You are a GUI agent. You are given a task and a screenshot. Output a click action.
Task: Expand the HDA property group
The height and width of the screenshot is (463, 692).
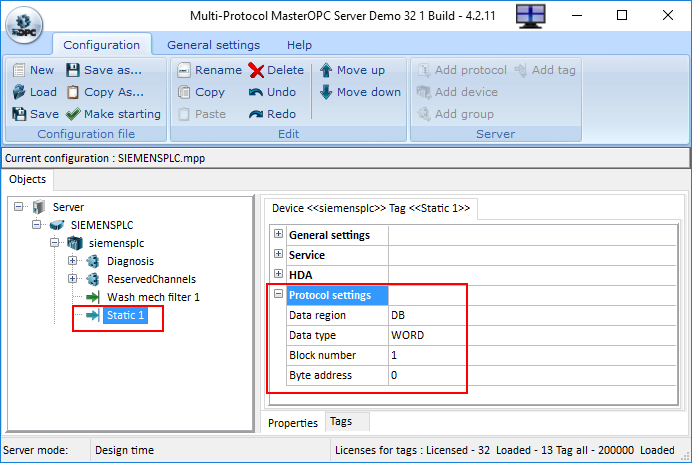[x=278, y=274]
